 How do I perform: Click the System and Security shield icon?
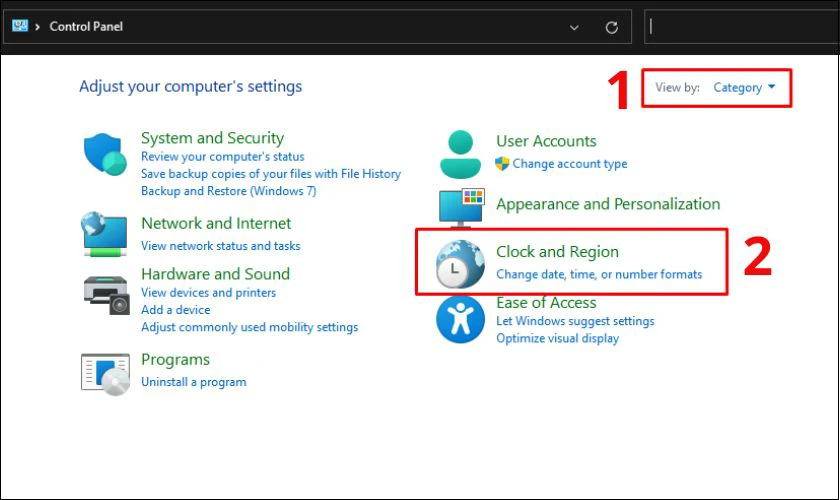coord(105,154)
